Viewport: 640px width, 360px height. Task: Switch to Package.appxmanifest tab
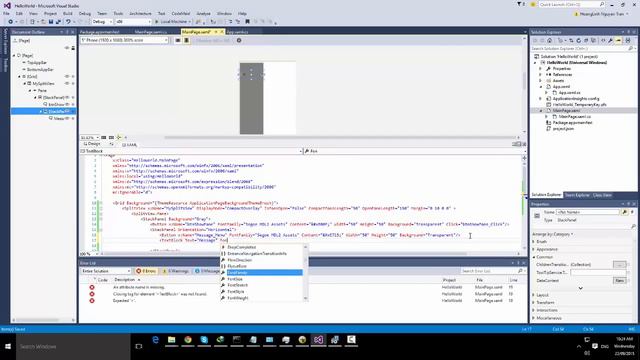point(100,32)
